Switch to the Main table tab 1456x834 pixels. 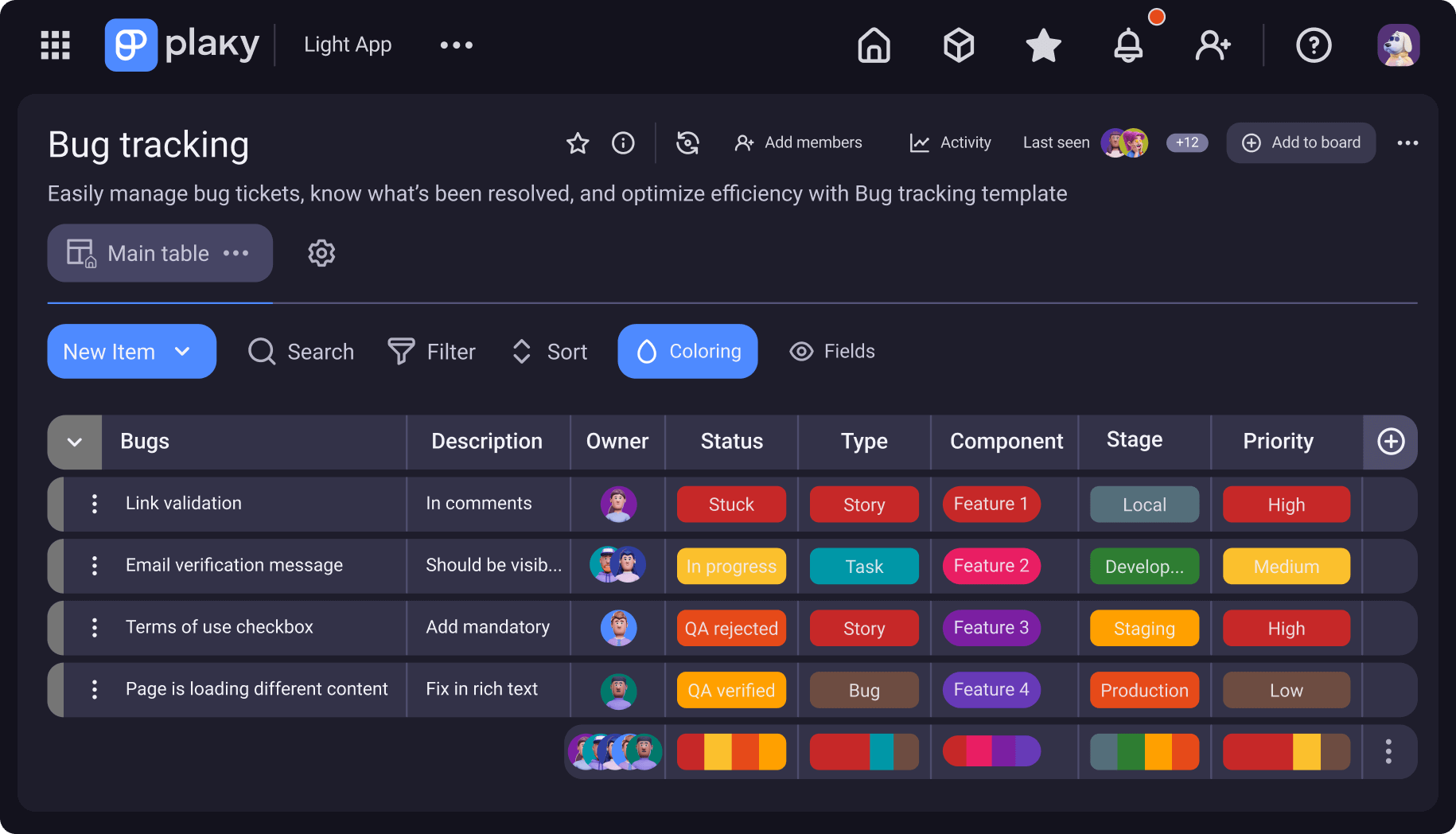point(158,253)
